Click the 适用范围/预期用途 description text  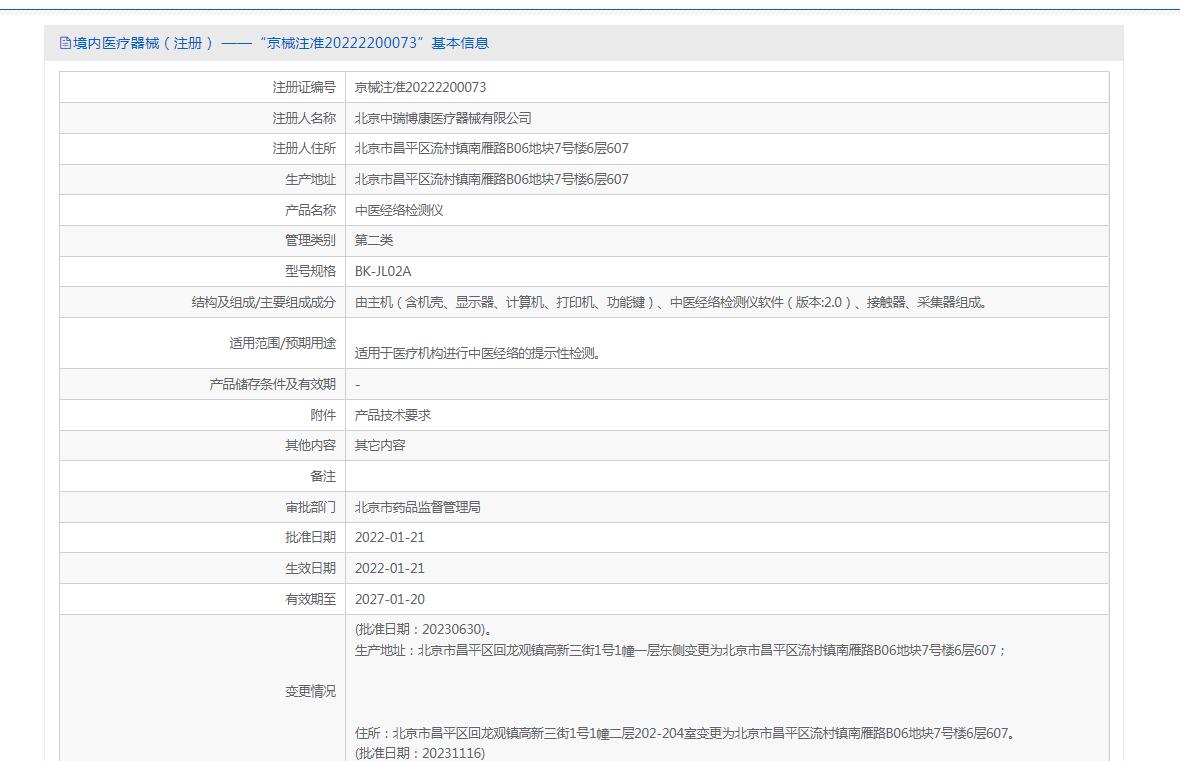click(x=479, y=353)
